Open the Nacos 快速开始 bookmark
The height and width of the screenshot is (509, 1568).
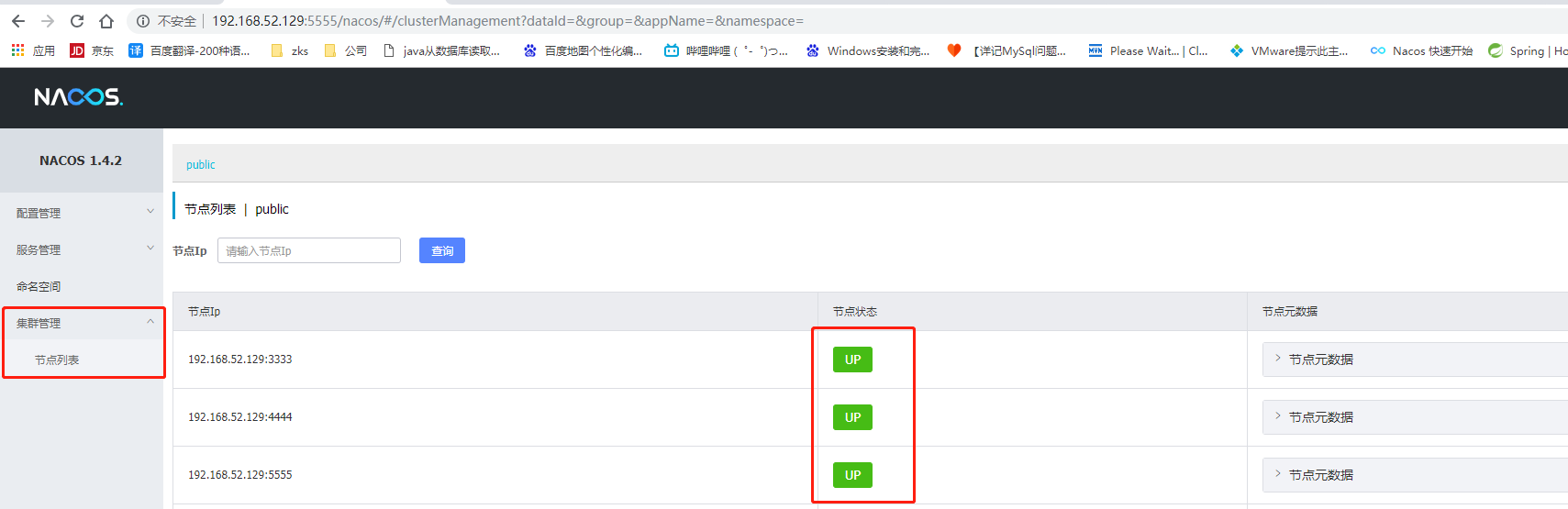[x=1421, y=50]
